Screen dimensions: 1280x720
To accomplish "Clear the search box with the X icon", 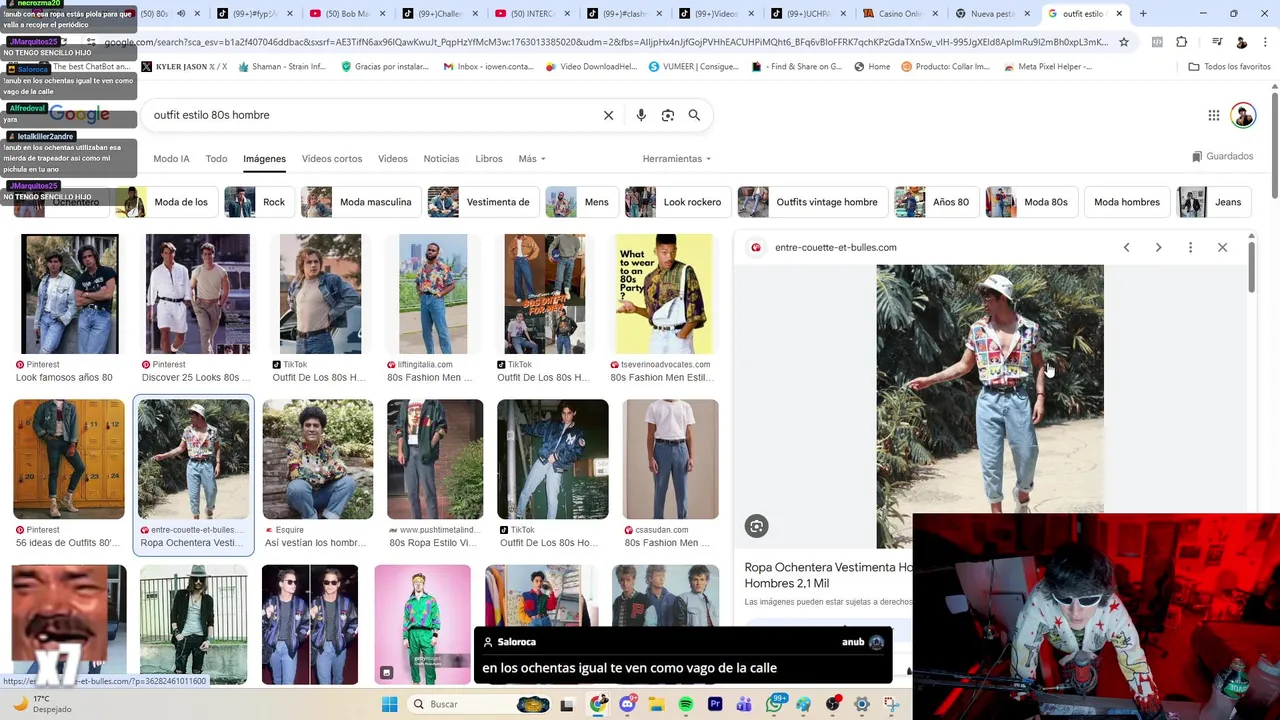I will [608, 115].
